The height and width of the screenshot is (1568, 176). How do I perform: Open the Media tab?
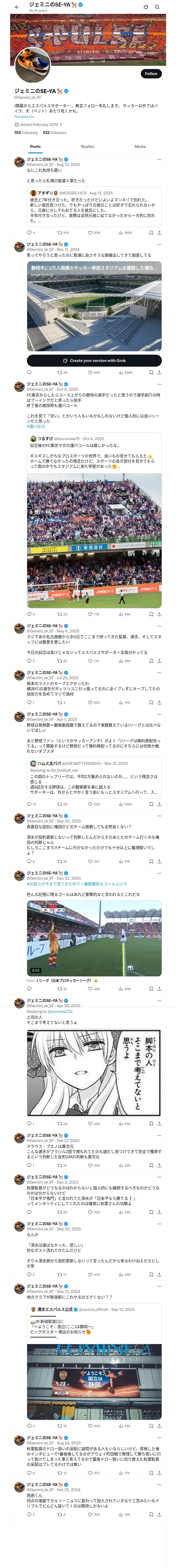(140, 146)
